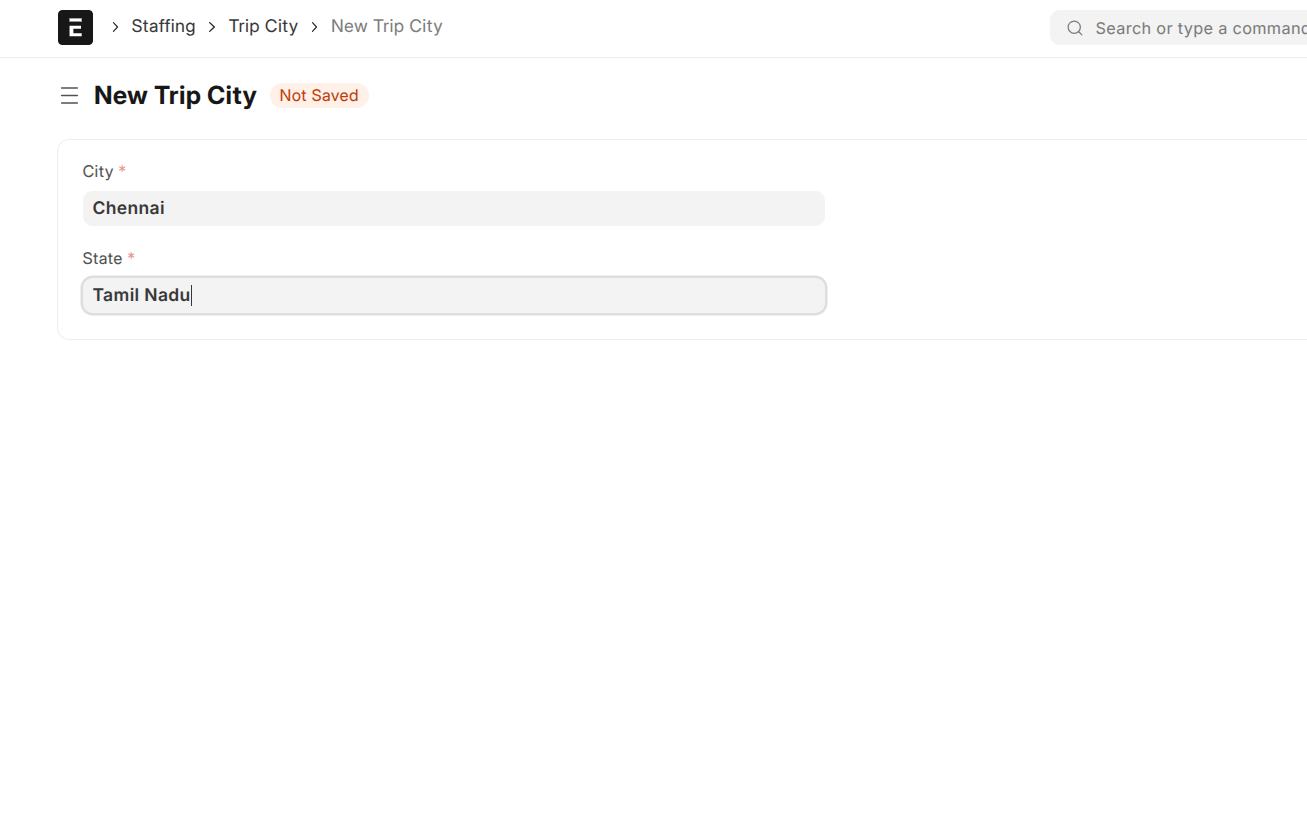Click the magnifying glass inside the search bar
This screenshot has height=834, width=1307.
click(x=1074, y=28)
